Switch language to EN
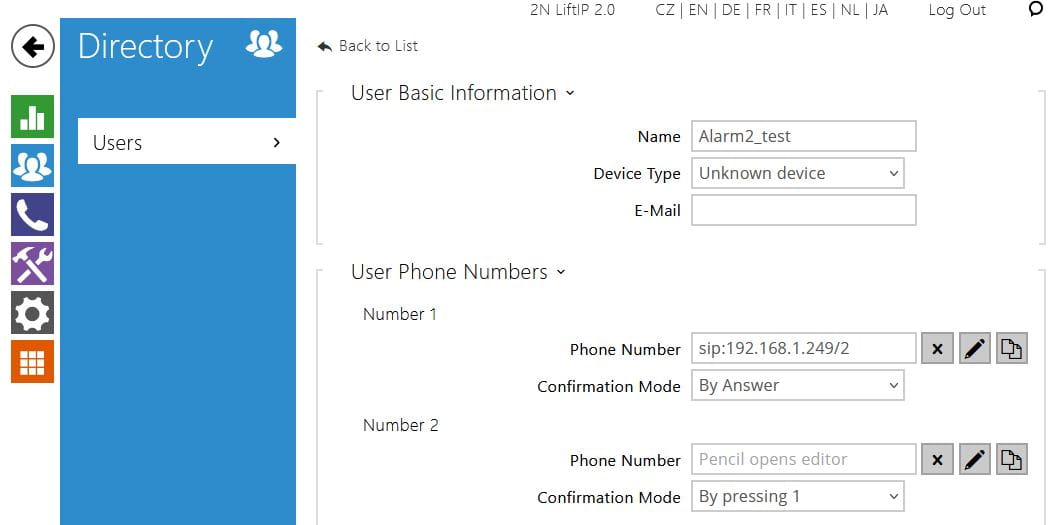This screenshot has width=1056, height=525. (x=698, y=10)
